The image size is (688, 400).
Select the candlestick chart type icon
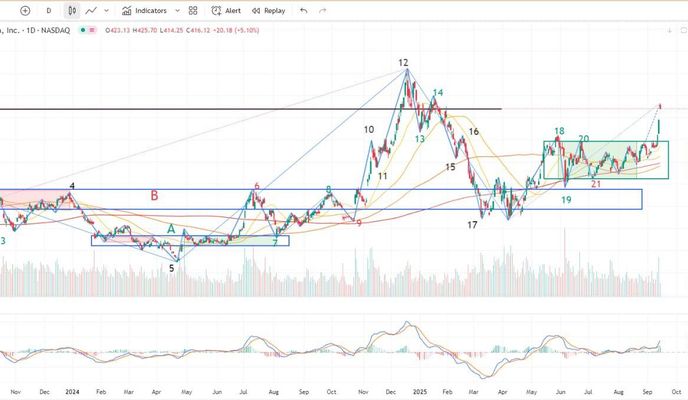click(x=71, y=10)
